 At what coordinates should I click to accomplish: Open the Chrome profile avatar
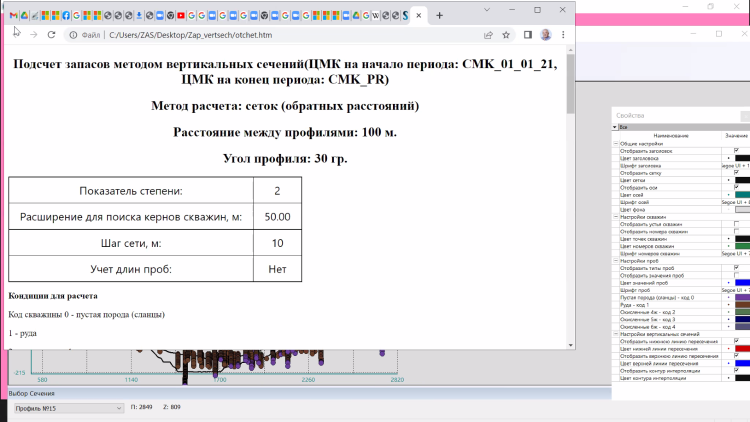(x=546, y=34)
